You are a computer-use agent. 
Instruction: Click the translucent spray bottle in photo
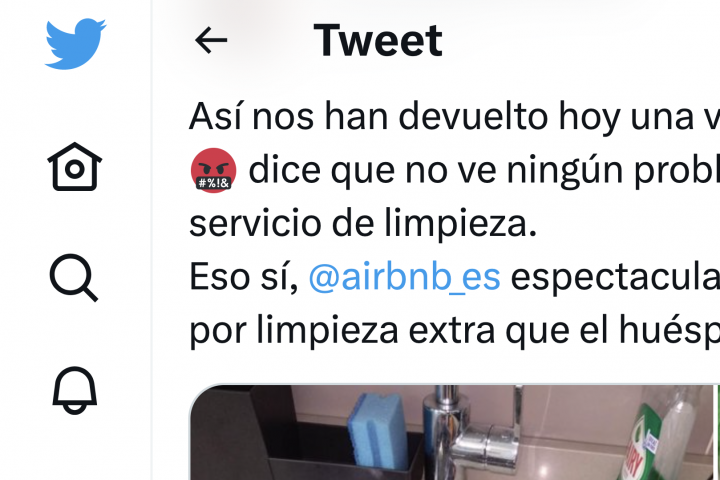pyautogui.click(x=675, y=434)
